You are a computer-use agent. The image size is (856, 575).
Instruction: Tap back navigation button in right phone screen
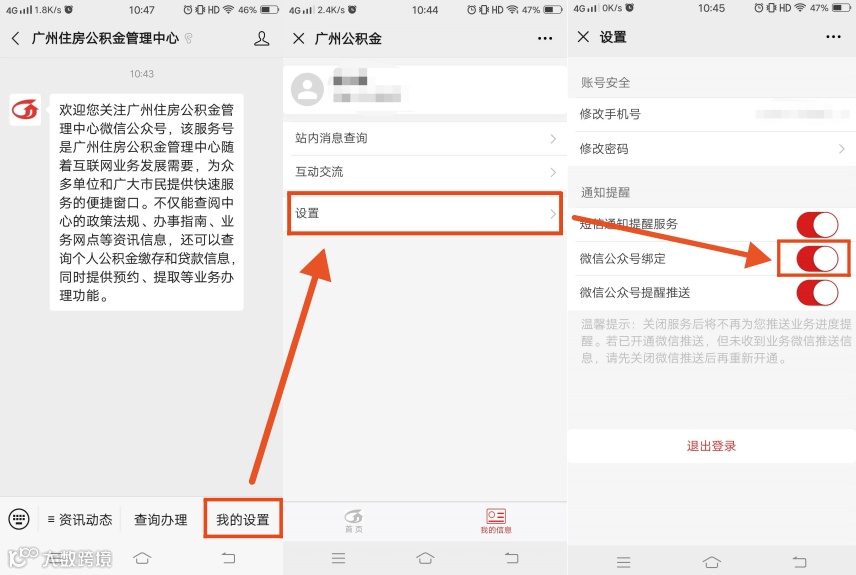click(799, 562)
